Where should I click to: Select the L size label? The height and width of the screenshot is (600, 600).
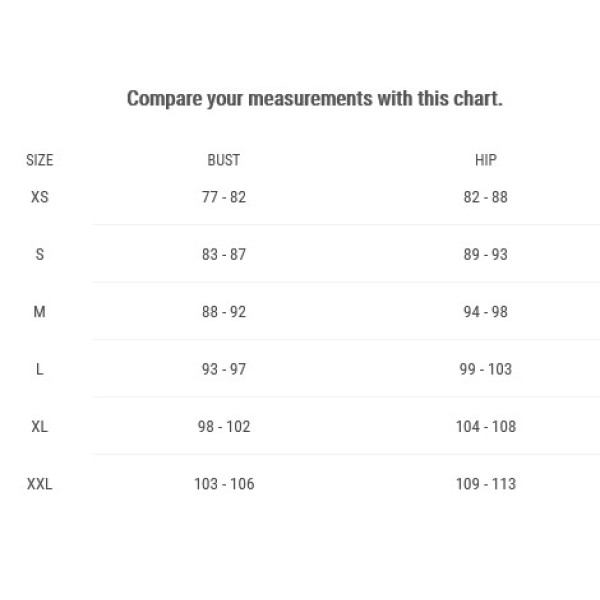(x=39, y=369)
